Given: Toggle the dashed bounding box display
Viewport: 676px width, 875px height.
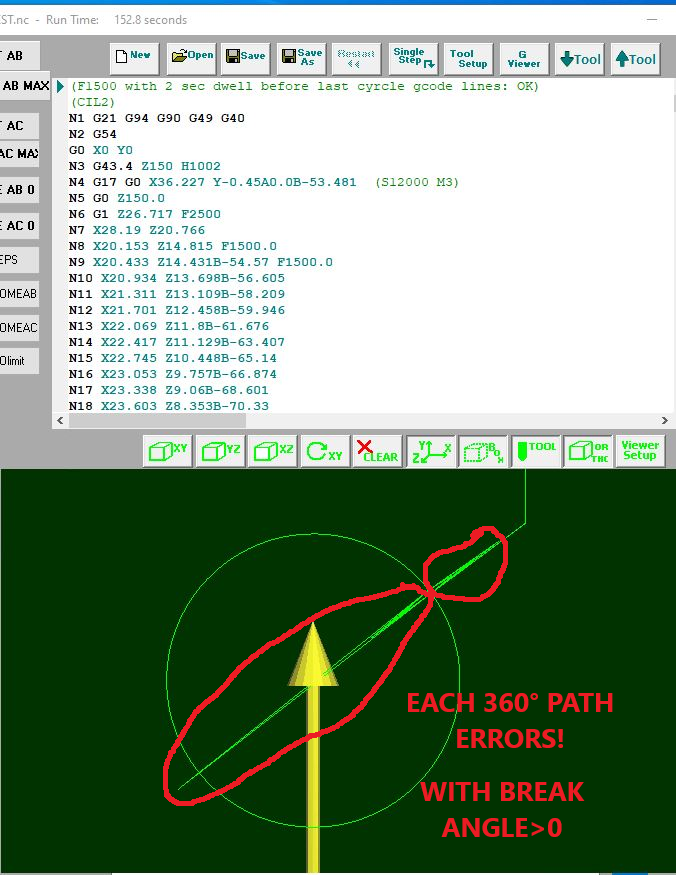Looking at the screenshot, I should pyautogui.click(x=484, y=451).
